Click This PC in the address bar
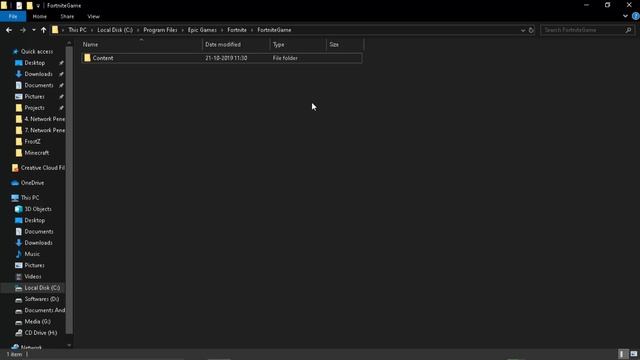Viewport: 640px width, 360px height. [x=77, y=30]
